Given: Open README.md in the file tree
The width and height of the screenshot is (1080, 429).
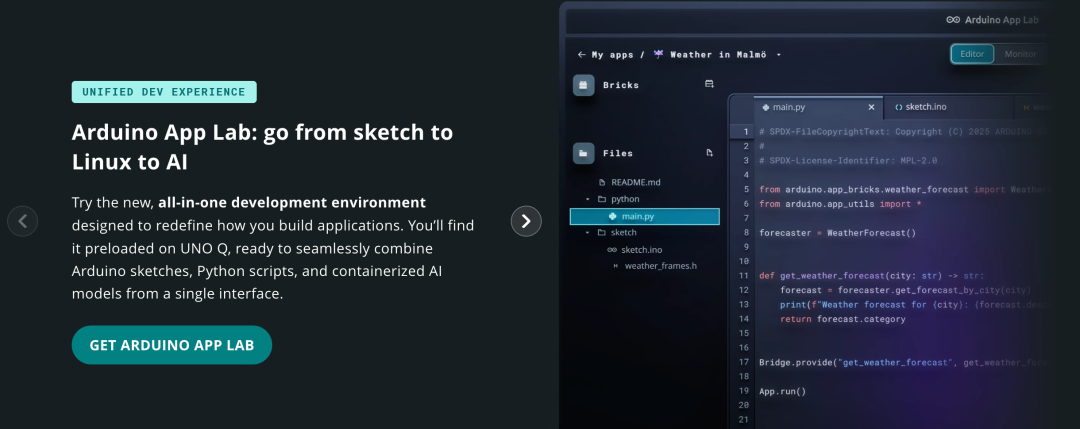Looking at the screenshot, I should pos(636,182).
